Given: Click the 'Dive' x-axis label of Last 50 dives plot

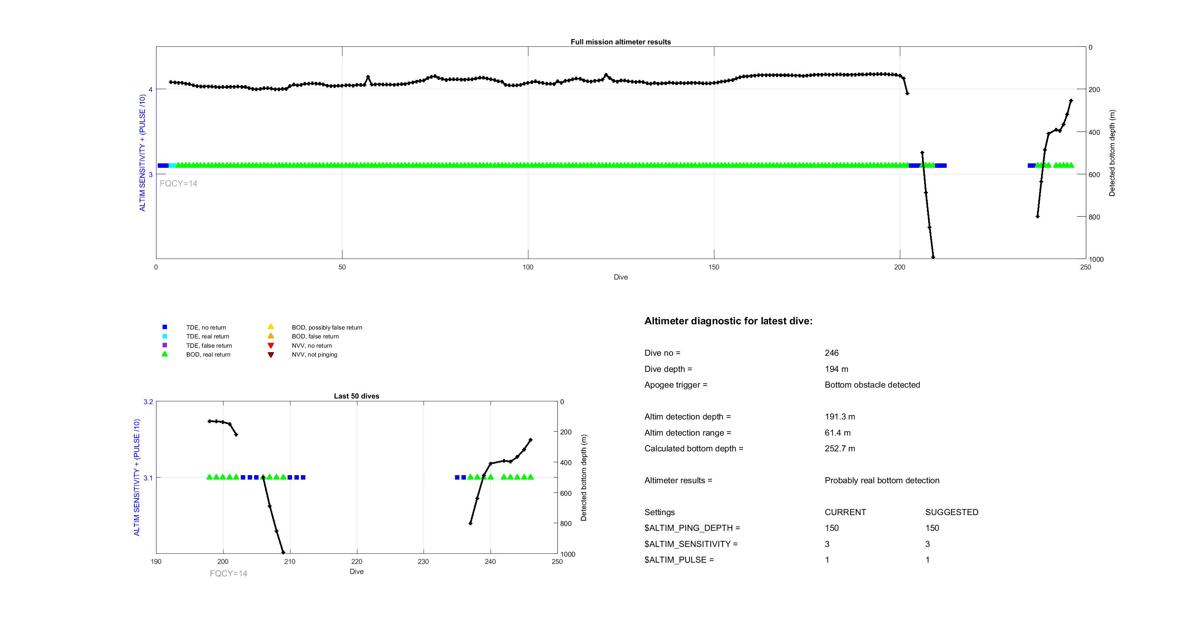Looking at the screenshot, I should click(356, 572).
